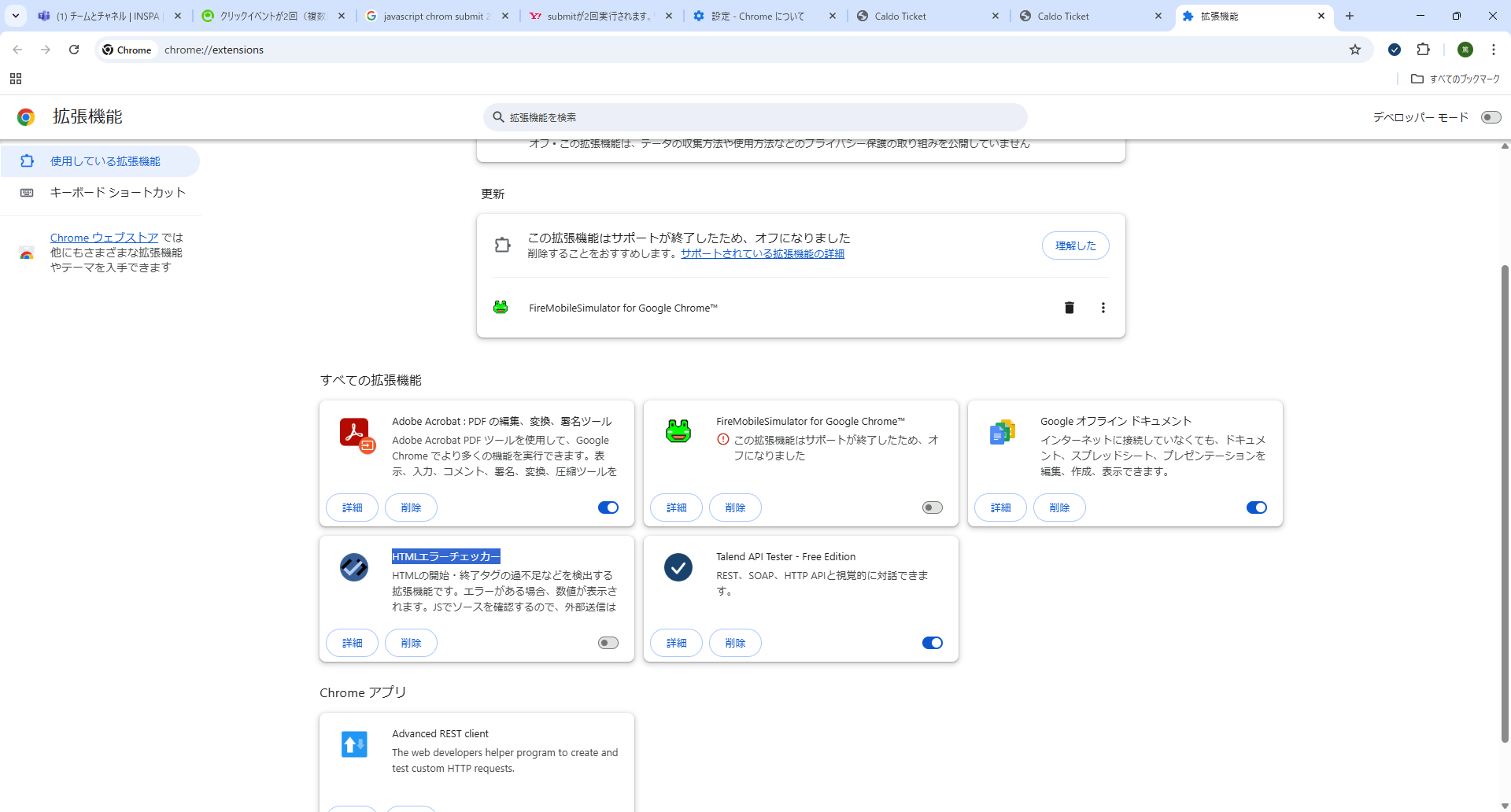Click the すべての拡張機能 heading
Screen dimensions: 1511x812
click(x=371, y=380)
